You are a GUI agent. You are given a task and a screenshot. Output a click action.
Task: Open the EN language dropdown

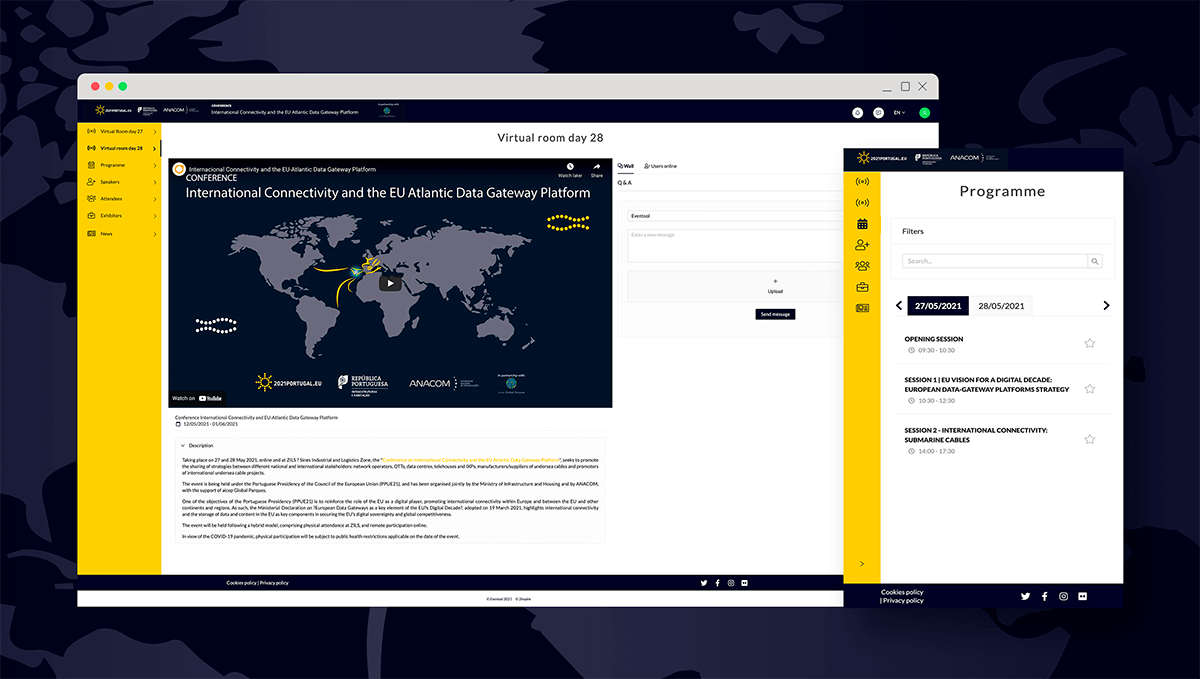[899, 113]
